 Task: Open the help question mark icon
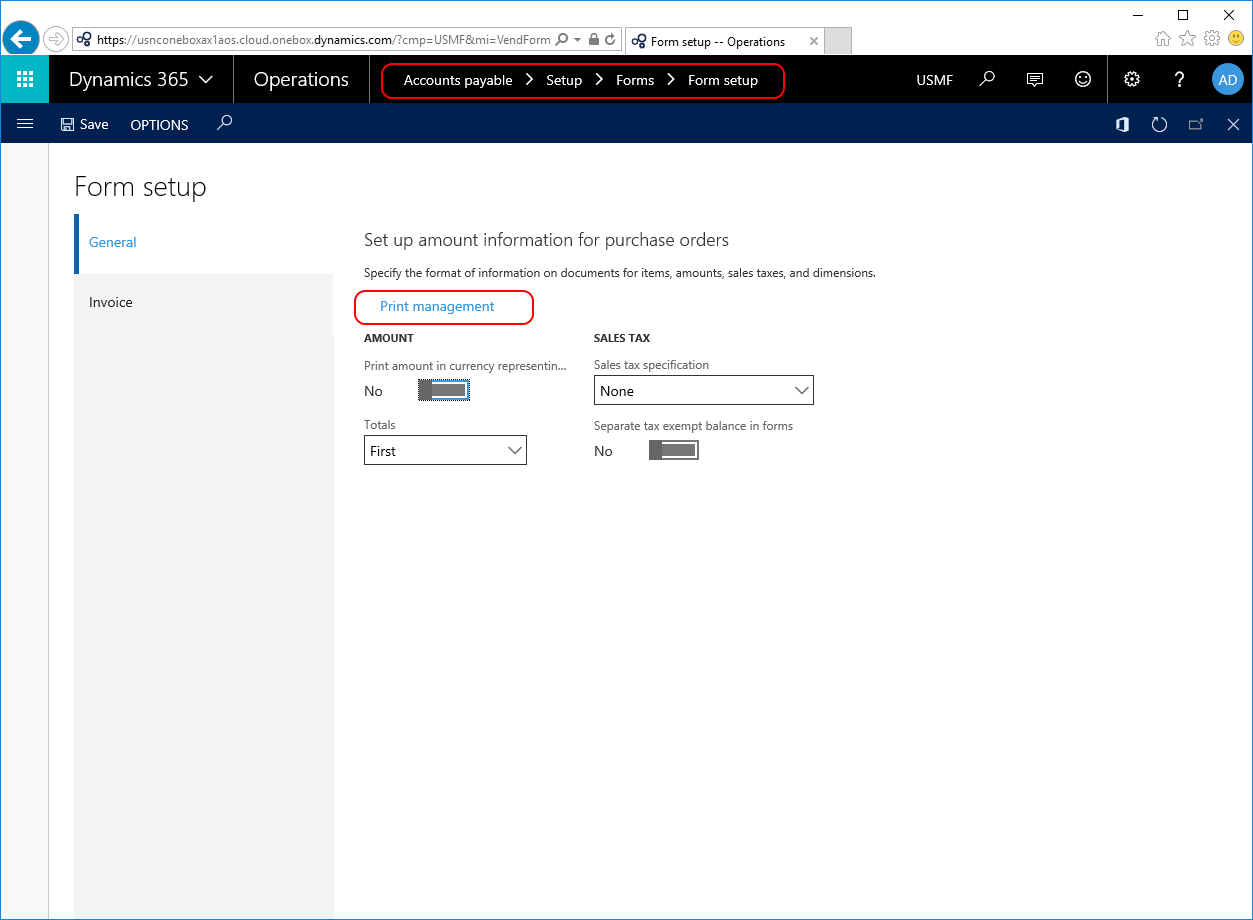pos(1180,79)
